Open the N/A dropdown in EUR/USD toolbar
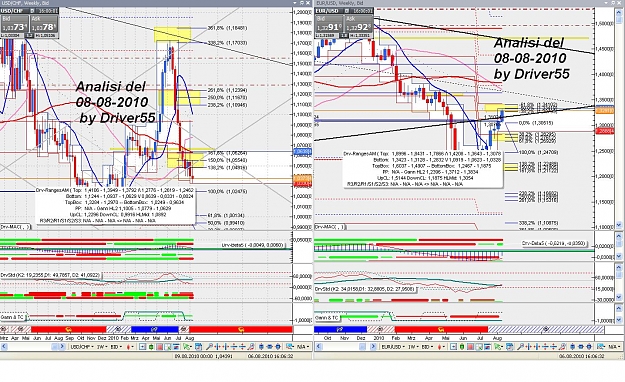 coord(615,347)
